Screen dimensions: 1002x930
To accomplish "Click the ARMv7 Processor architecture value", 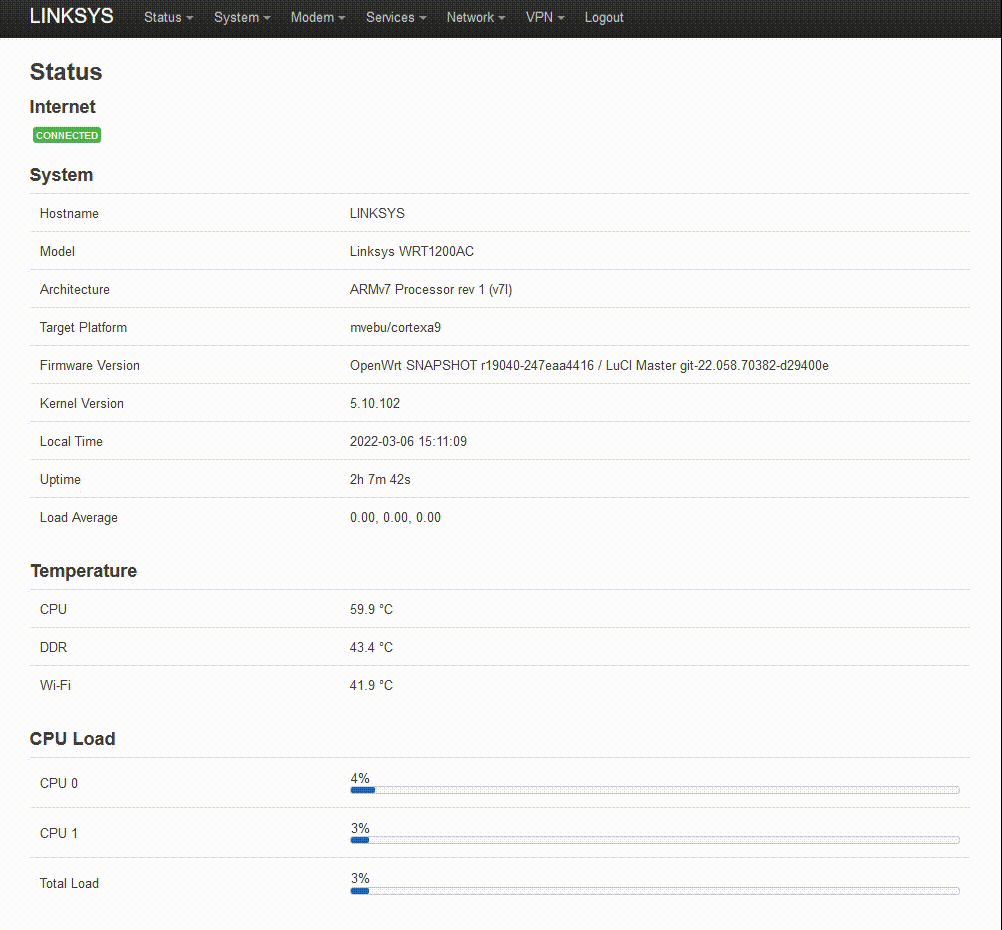I will (431, 290).
